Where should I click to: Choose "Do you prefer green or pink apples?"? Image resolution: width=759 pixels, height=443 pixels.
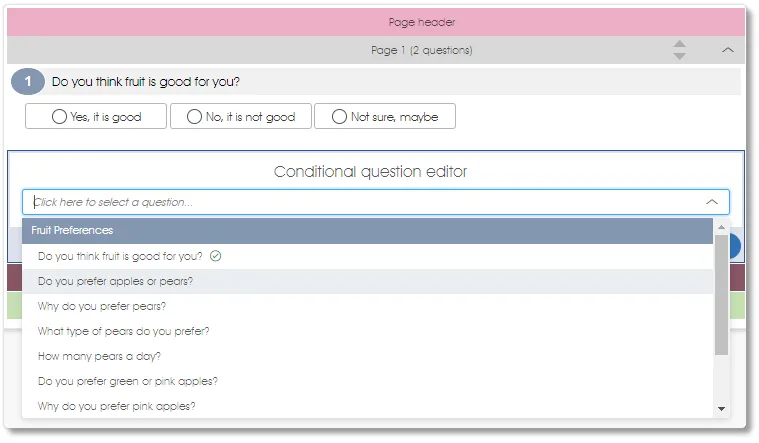(128, 381)
